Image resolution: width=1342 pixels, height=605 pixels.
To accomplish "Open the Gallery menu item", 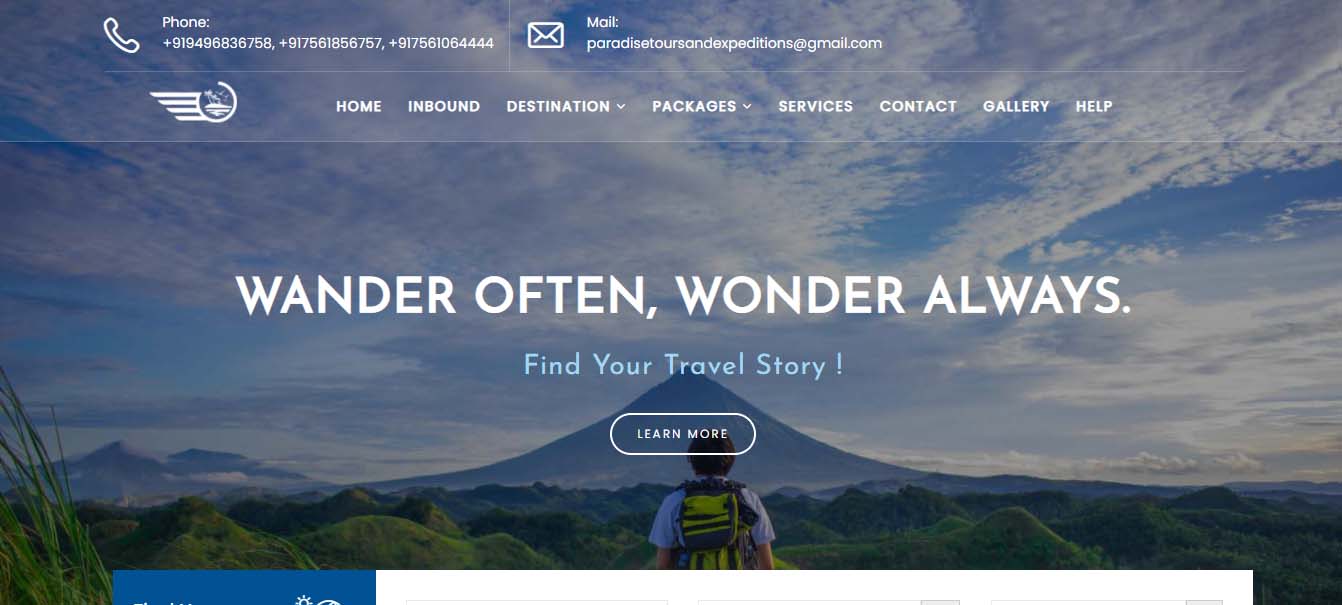I will click(x=1016, y=106).
